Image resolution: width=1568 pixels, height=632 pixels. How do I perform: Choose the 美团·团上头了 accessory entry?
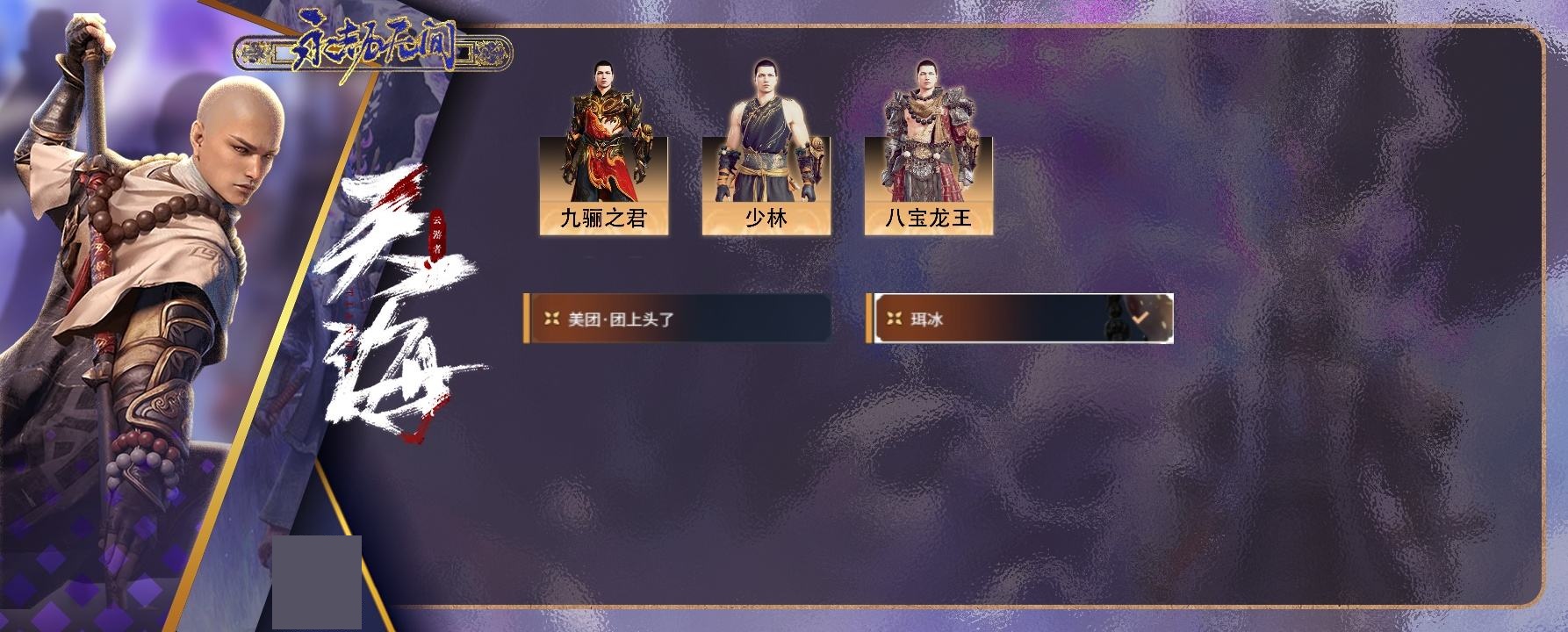tap(677, 319)
